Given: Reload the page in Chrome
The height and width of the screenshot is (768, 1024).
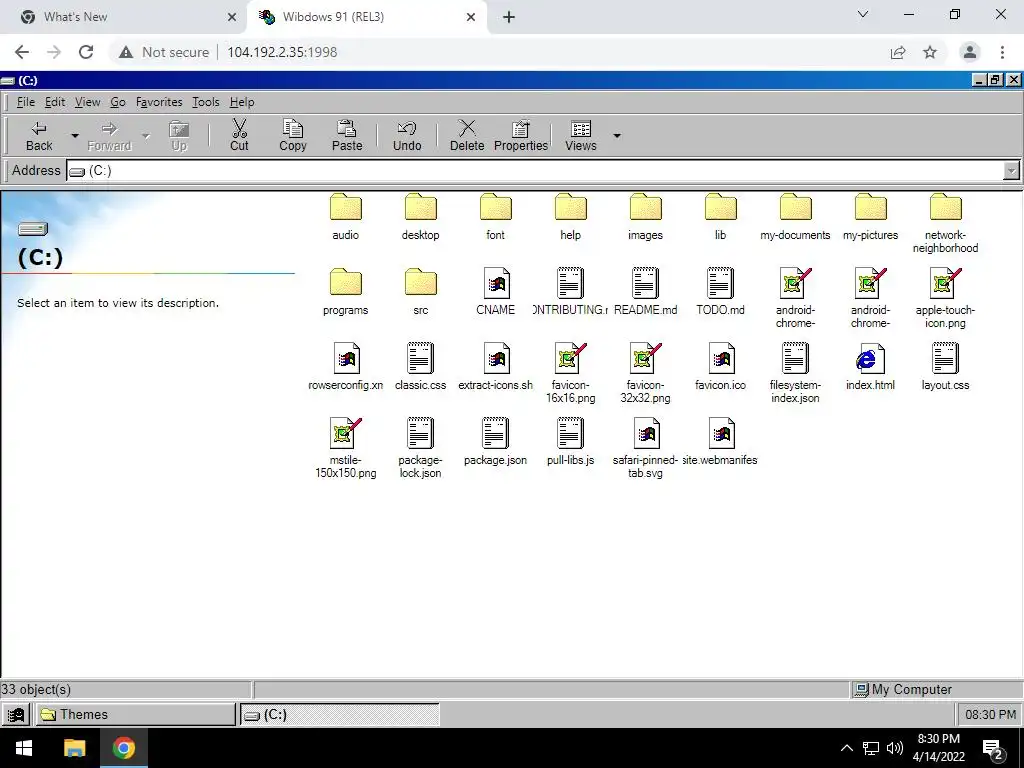Looking at the screenshot, I should pos(86,52).
